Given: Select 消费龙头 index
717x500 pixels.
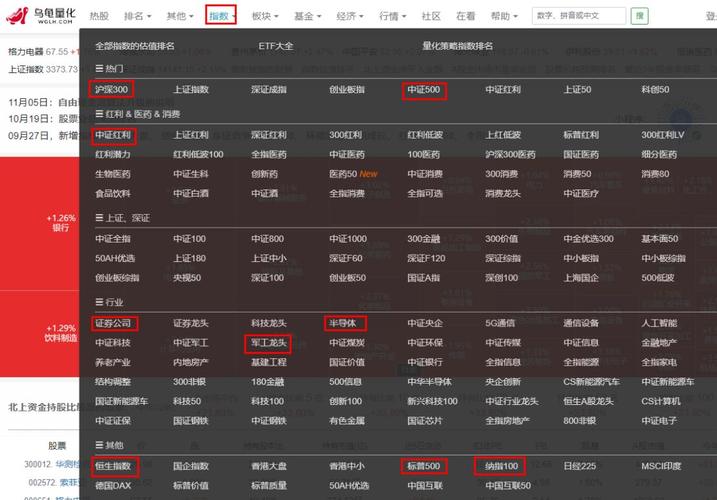Looking at the screenshot, I should coord(503,193).
